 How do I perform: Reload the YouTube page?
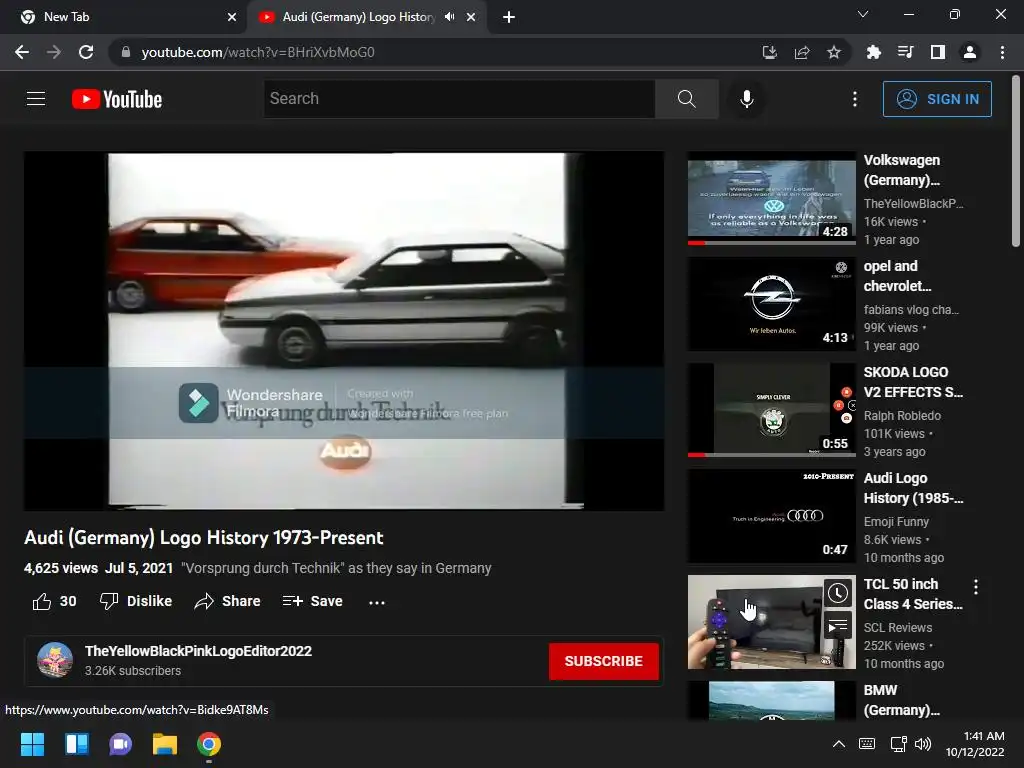pos(86,52)
